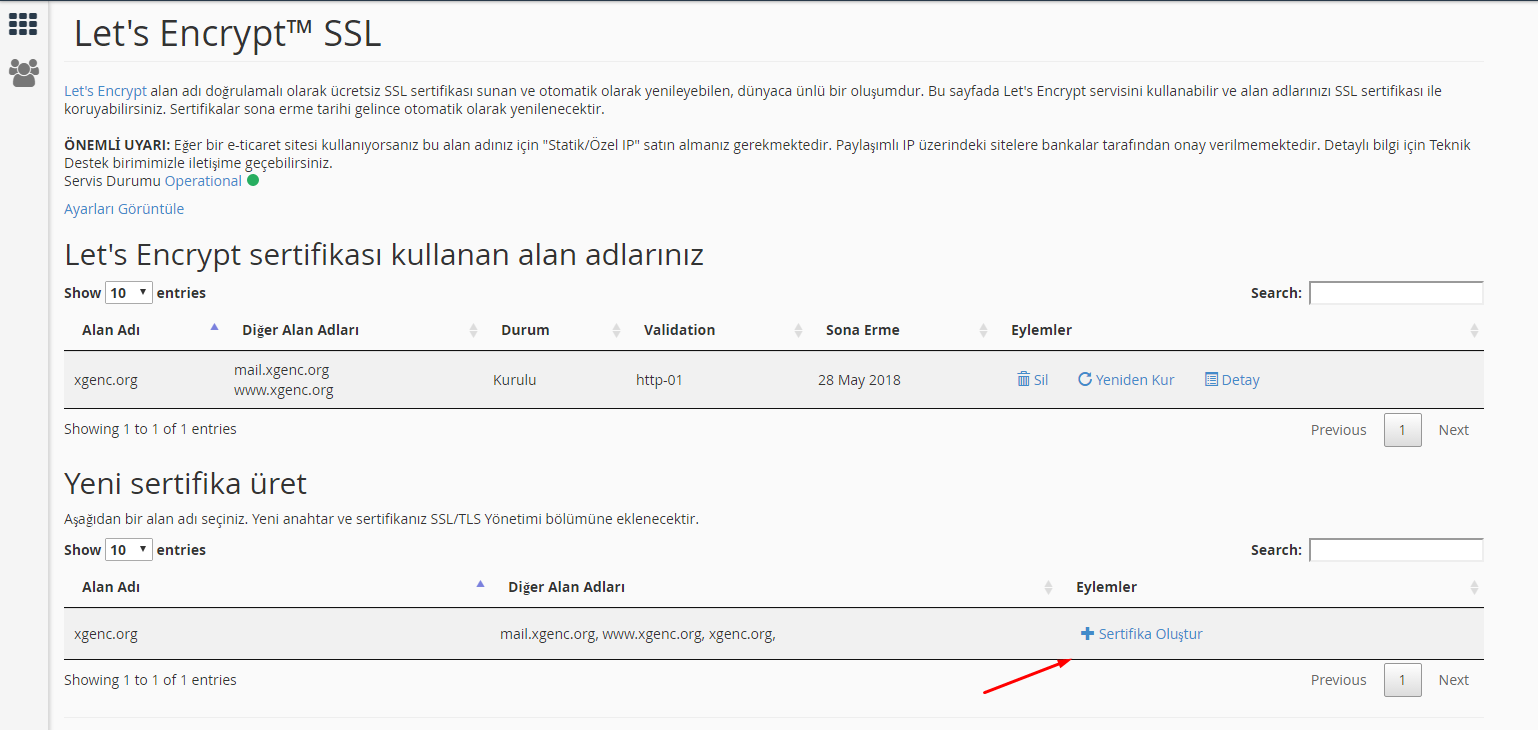Select xgenc.org cell in new certificate table
This screenshot has width=1538, height=730.
pos(106,634)
